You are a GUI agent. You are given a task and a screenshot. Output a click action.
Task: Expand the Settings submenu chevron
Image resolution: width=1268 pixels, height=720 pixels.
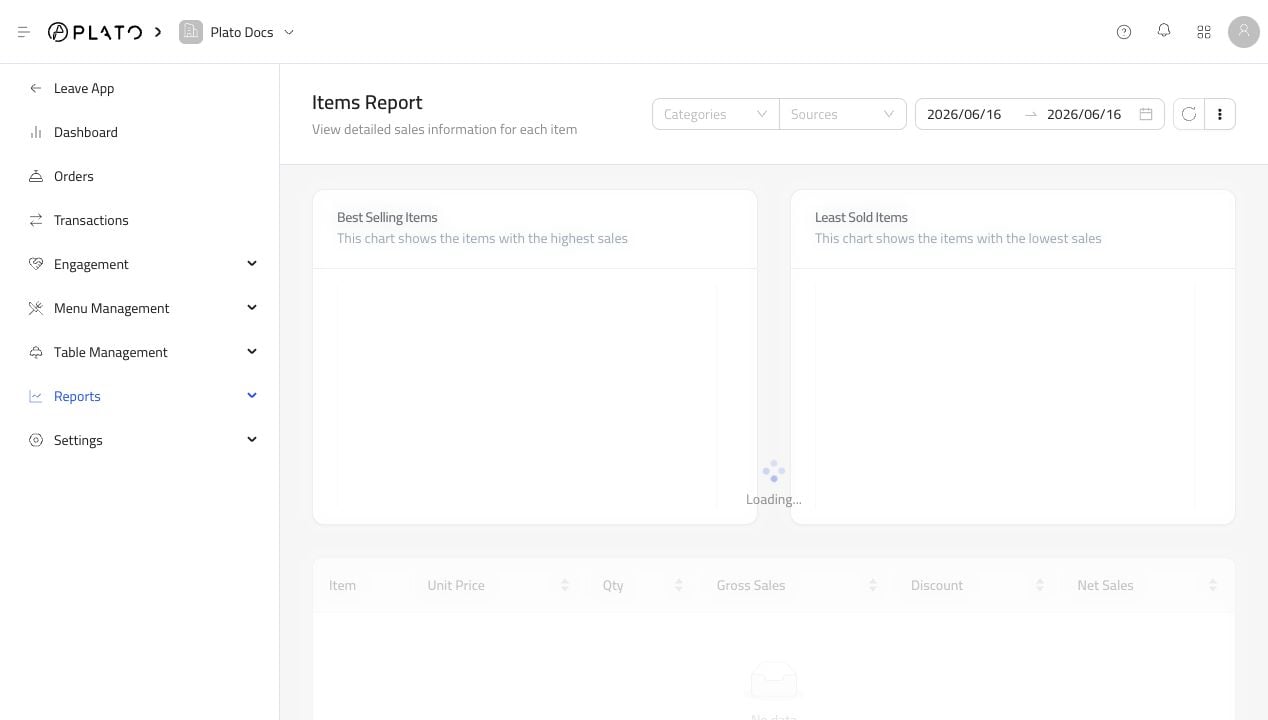click(x=252, y=440)
